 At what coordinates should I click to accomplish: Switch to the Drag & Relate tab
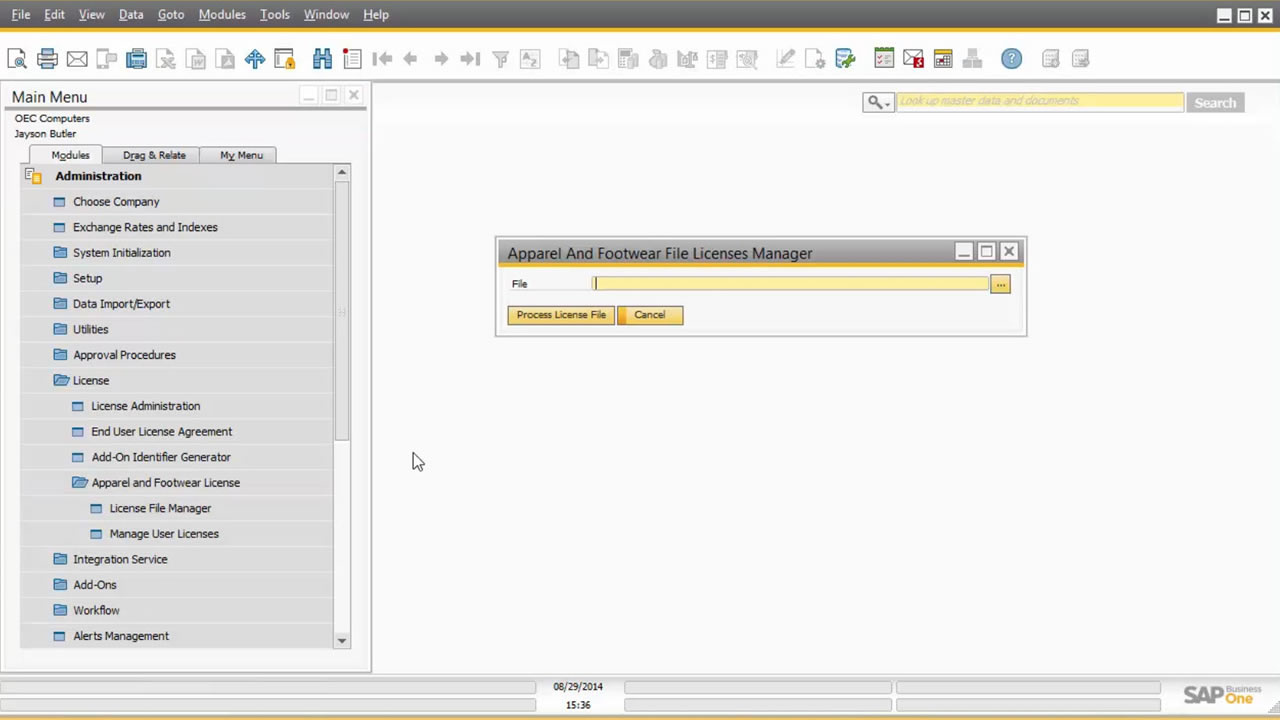pos(154,155)
